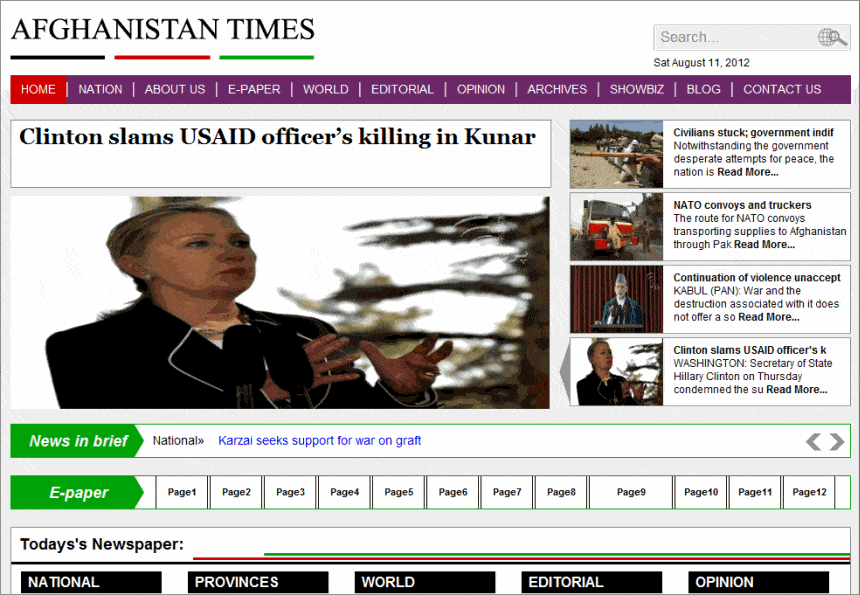Open small Clinton story thumbnail in sidebar
Viewport: 860px width, 595px height.
point(616,372)
